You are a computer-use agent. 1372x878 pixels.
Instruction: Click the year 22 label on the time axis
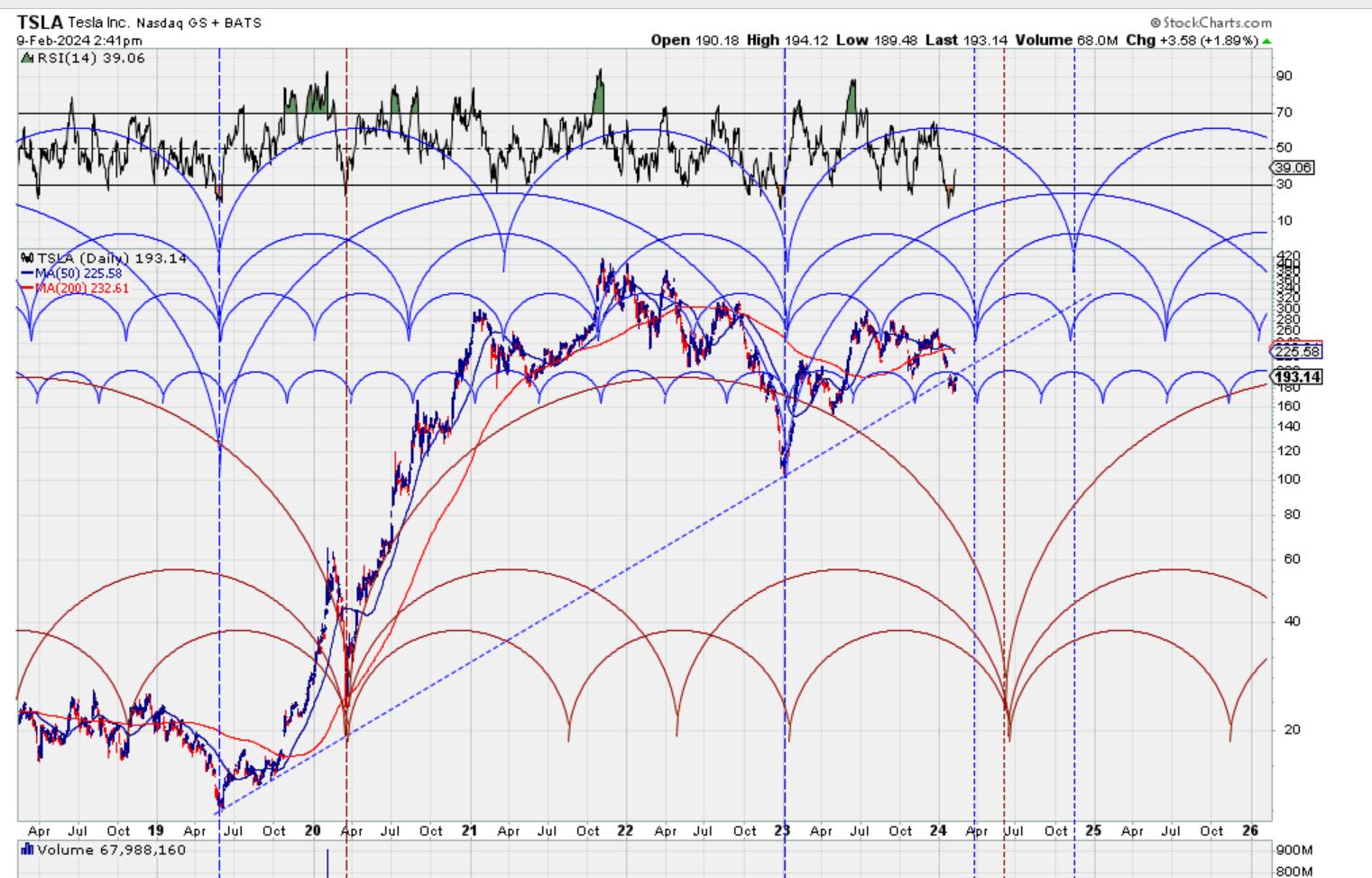[625, 830]
